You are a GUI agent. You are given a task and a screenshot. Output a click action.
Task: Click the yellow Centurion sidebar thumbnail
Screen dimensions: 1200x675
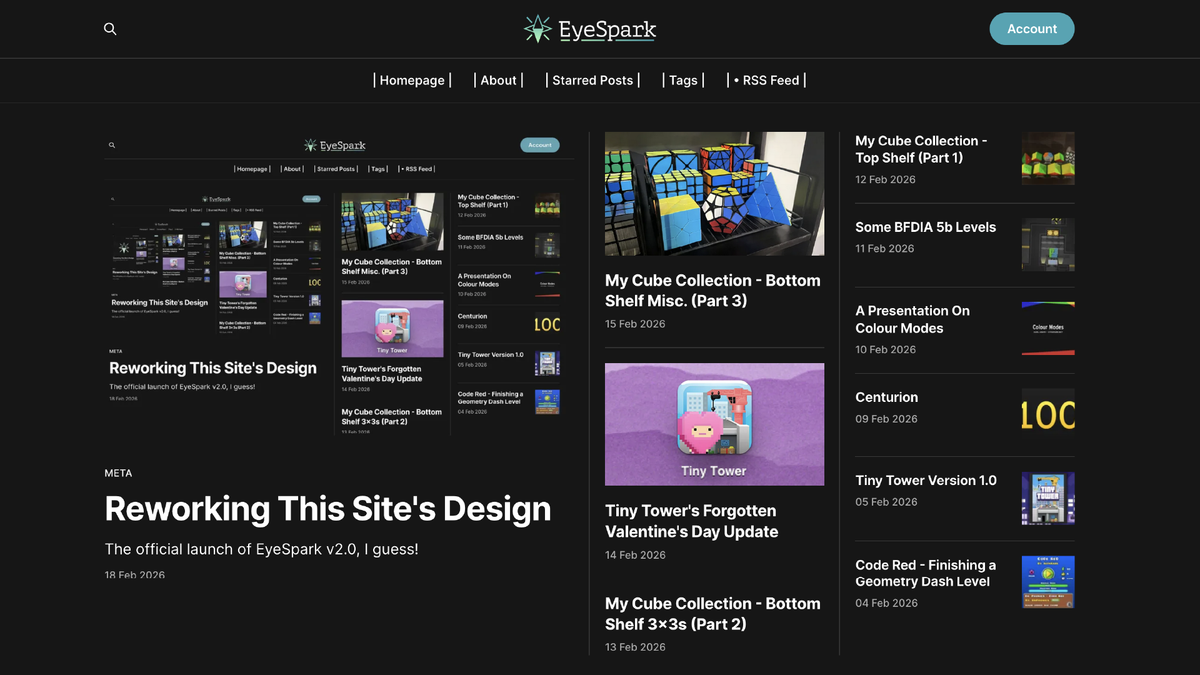1047,413
